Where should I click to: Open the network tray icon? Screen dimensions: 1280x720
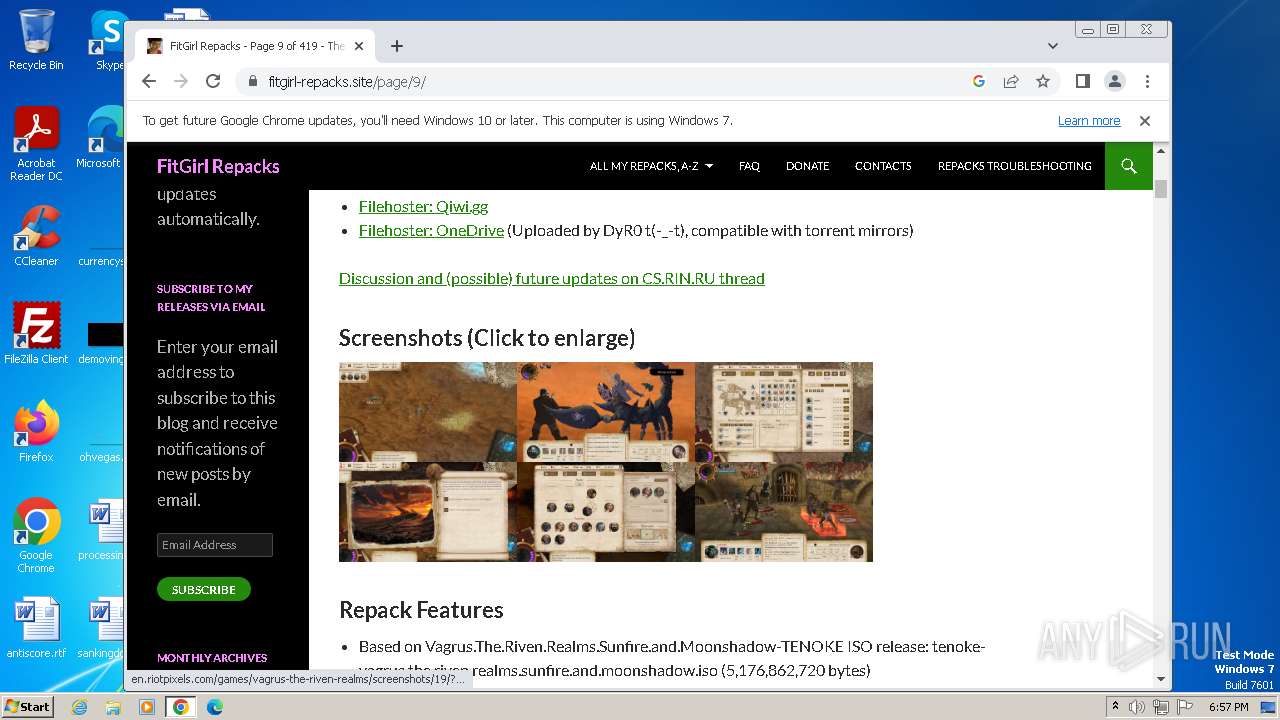pos(1161,707)
